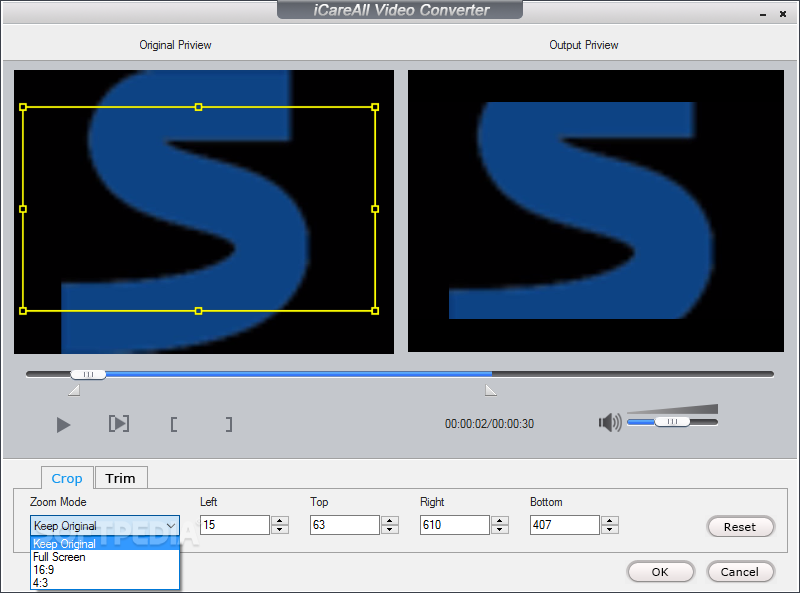Click the Left crop value field
The width and height of the screenshot is (800, 593).
point(235,525)
